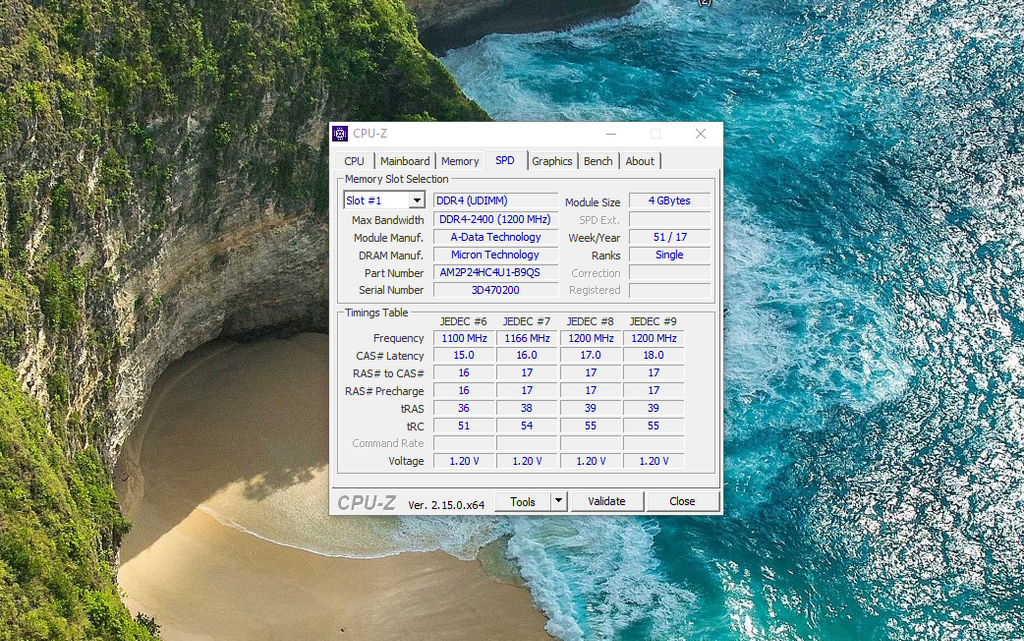Click the Tools button
Screen dimensions: 1024x641
[522, 501]
